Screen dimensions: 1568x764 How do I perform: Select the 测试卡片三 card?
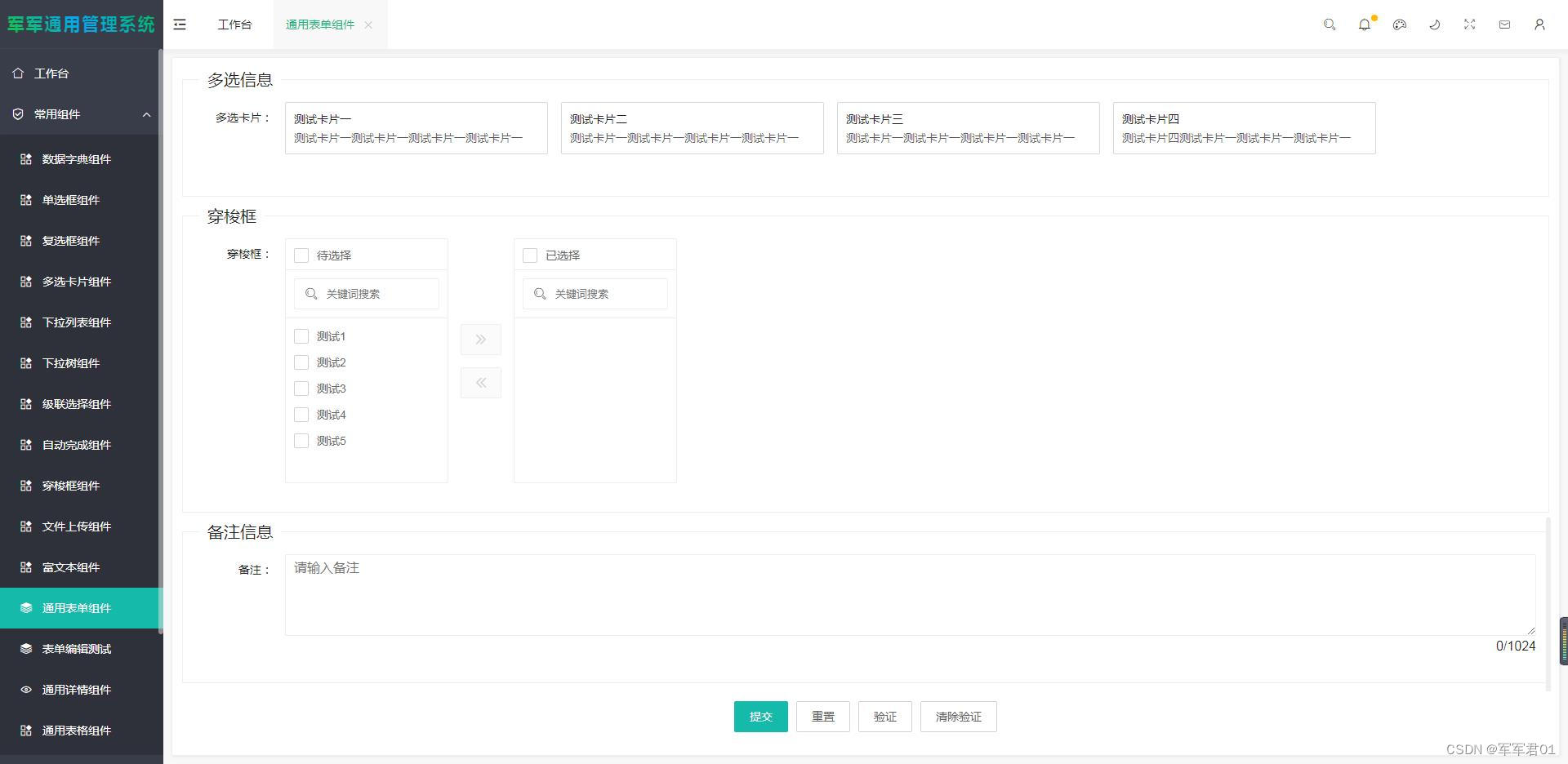pos(969,128)
